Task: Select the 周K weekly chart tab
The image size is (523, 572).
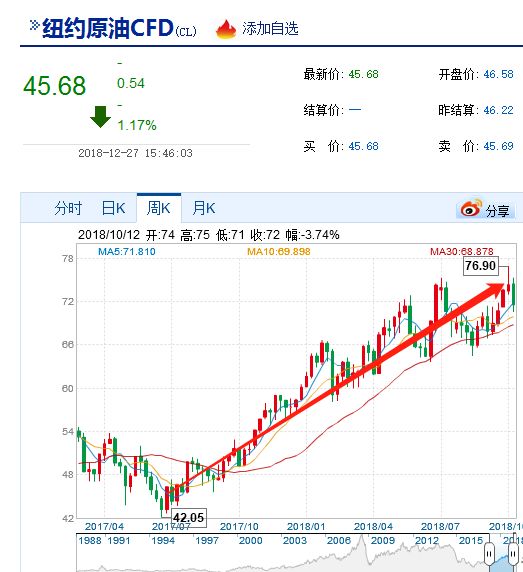Action: [159, 208]
